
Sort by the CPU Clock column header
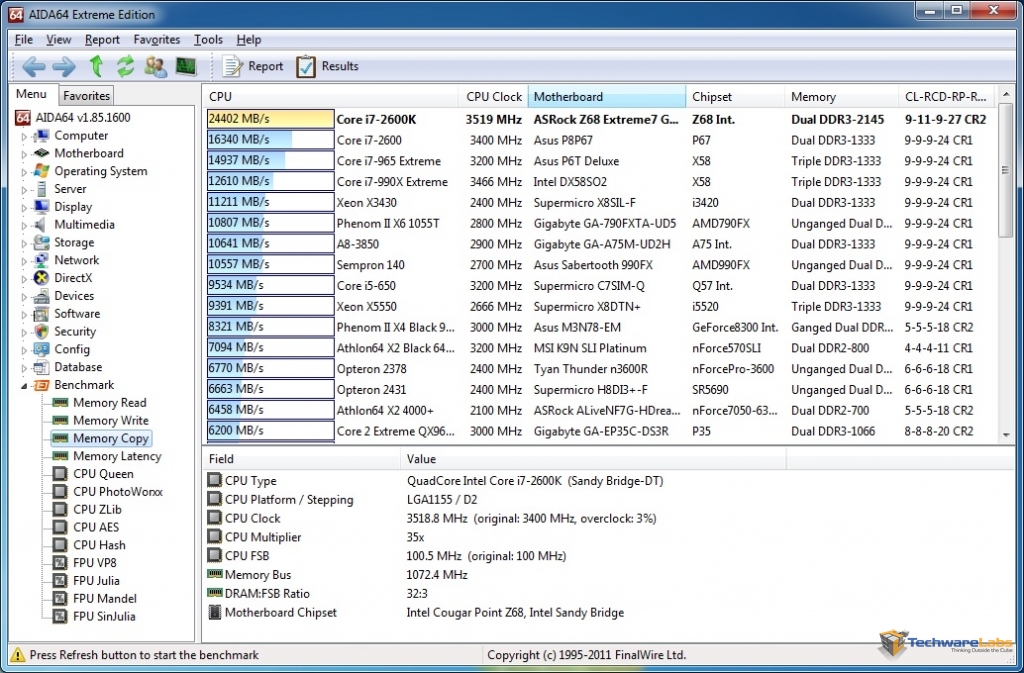click(x=493, y=97)
